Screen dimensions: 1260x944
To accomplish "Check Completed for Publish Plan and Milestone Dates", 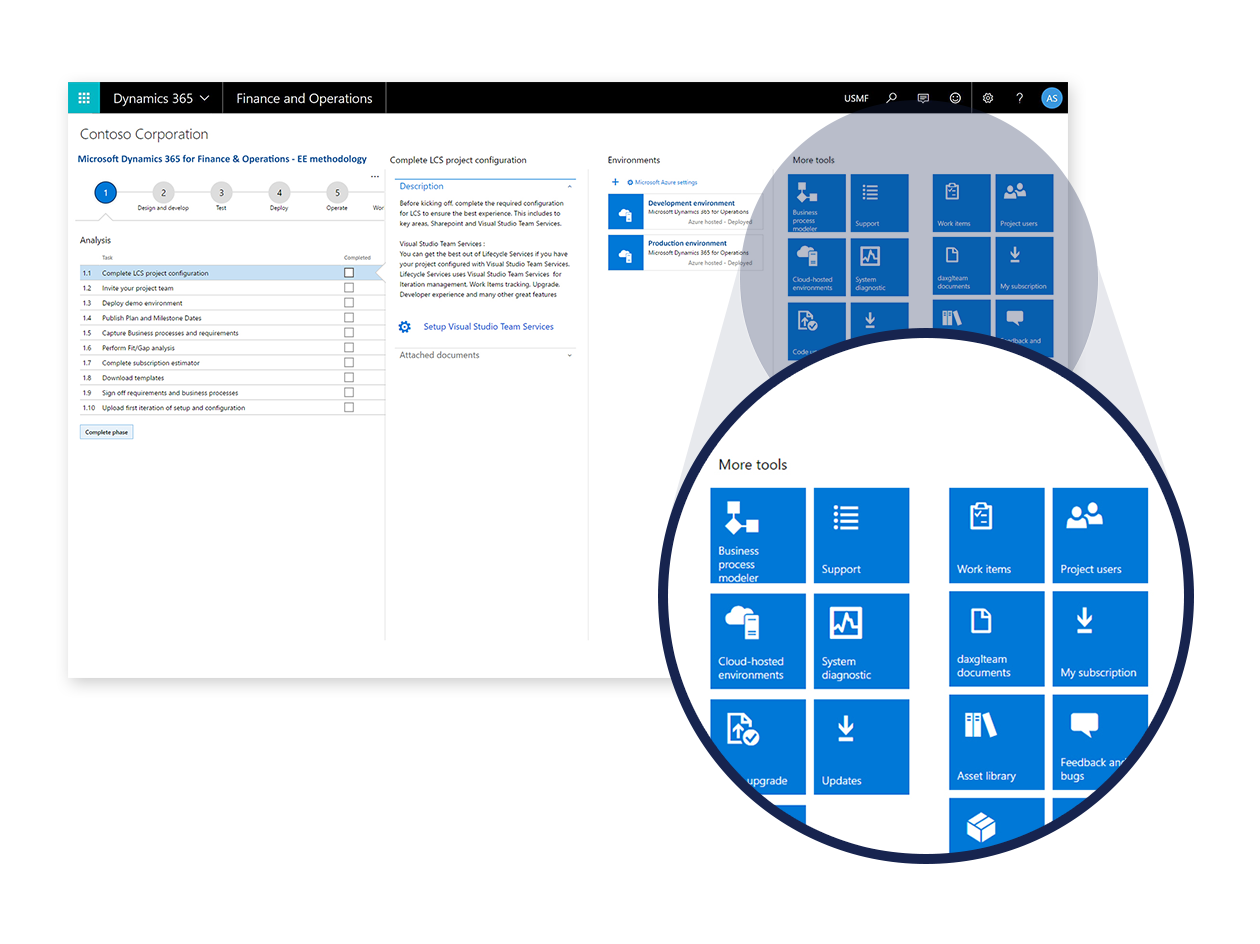I will [x=349, y=318].
